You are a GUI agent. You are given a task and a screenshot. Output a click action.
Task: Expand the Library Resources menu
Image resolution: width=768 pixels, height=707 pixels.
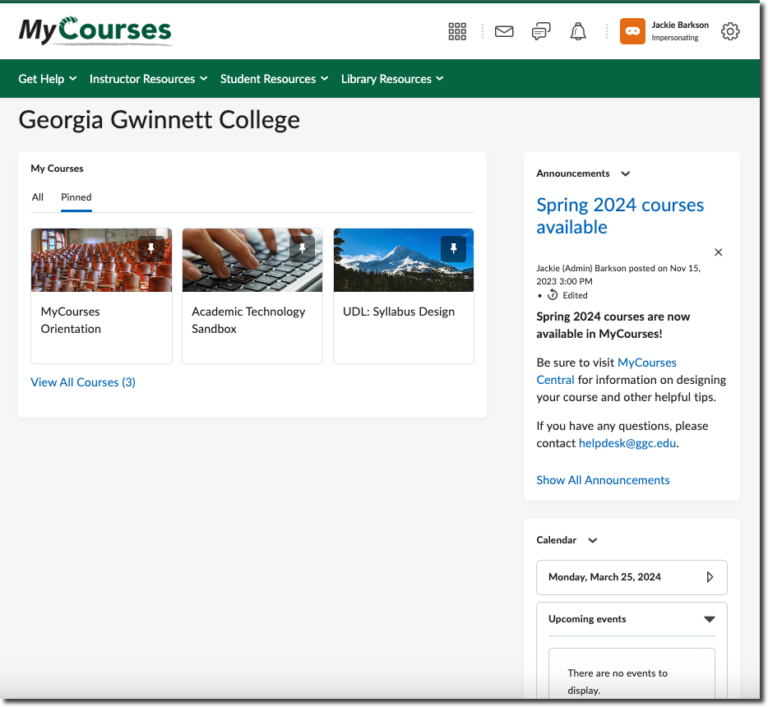[x=392, y=79]
